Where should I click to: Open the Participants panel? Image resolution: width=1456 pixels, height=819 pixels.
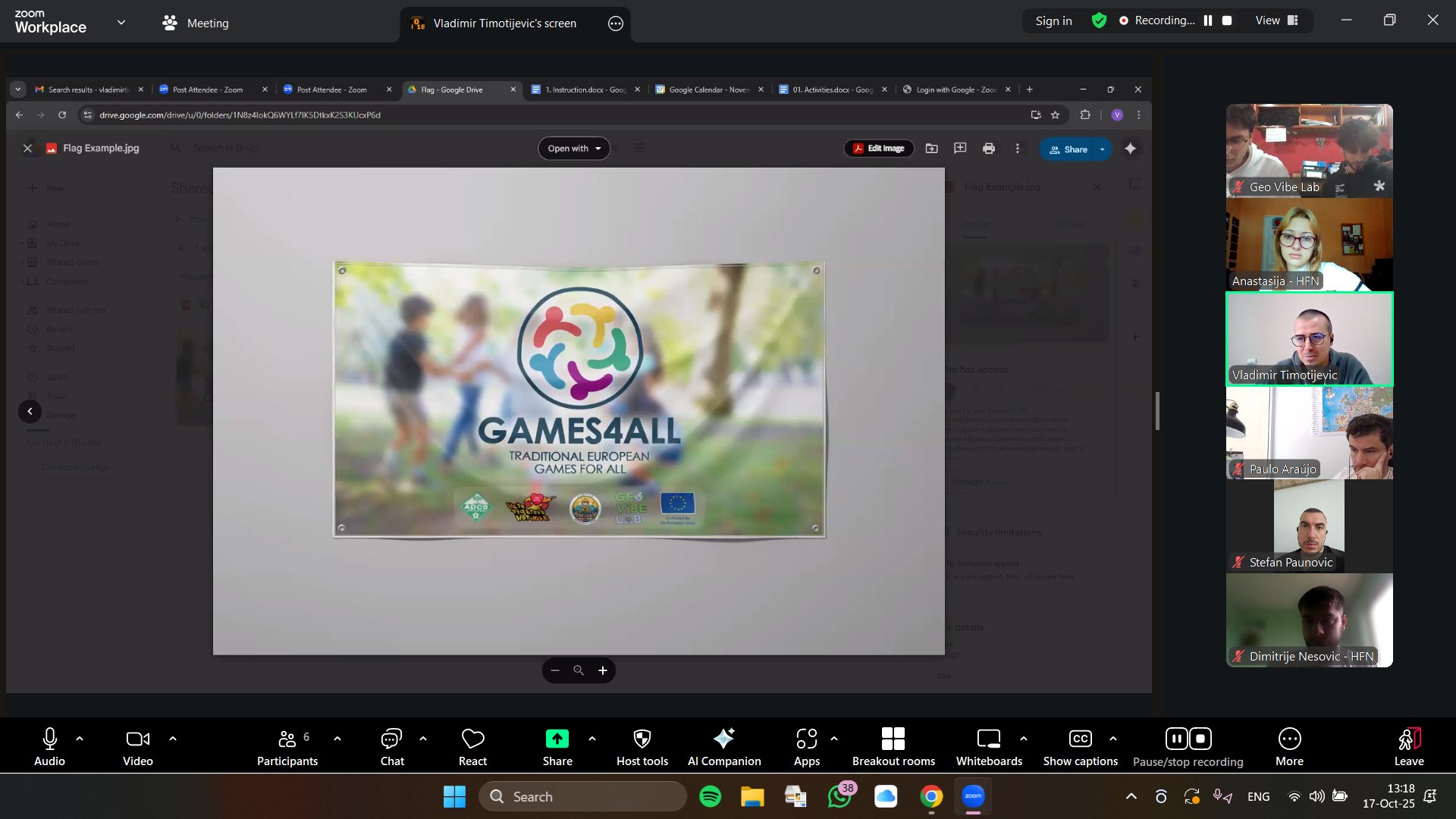[x=287, y=747]
